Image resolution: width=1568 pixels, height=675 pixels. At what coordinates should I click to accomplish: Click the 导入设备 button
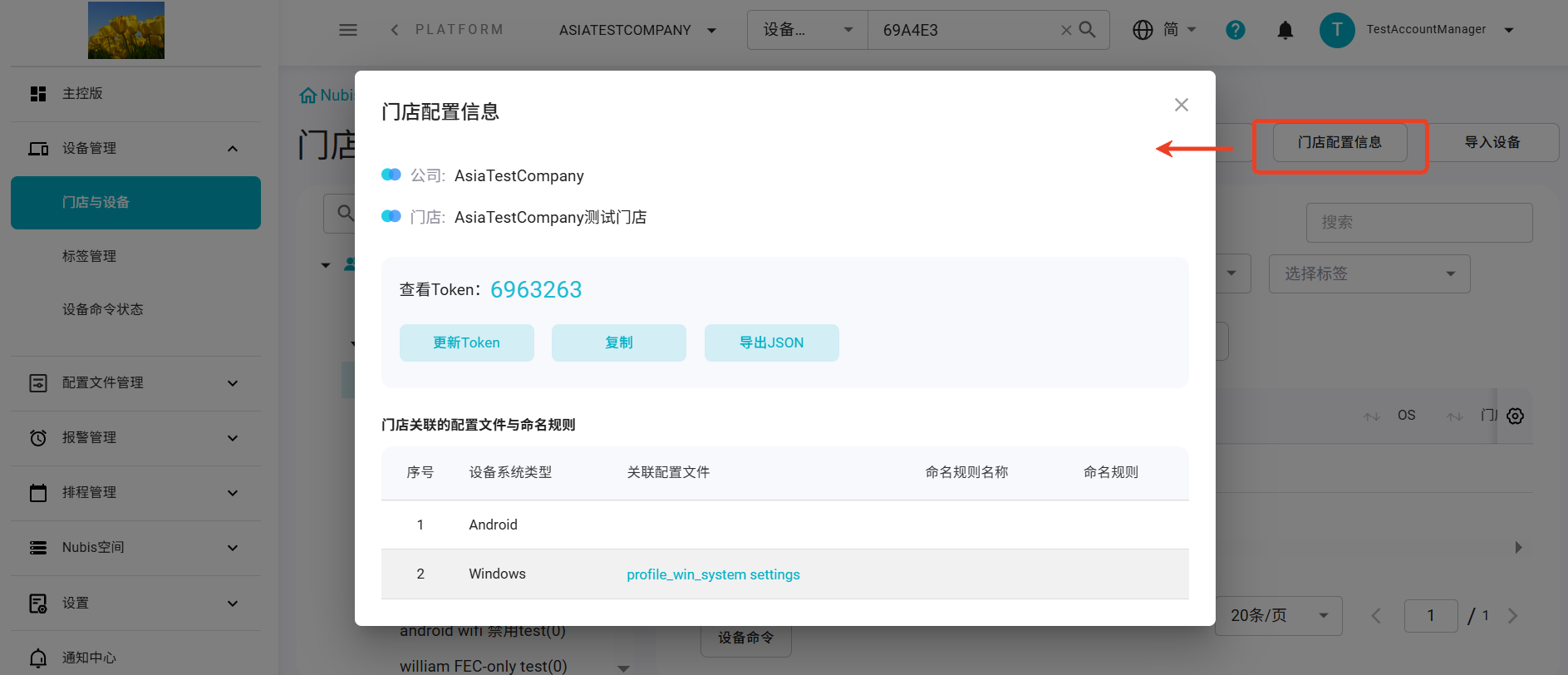pos(1492,143)
